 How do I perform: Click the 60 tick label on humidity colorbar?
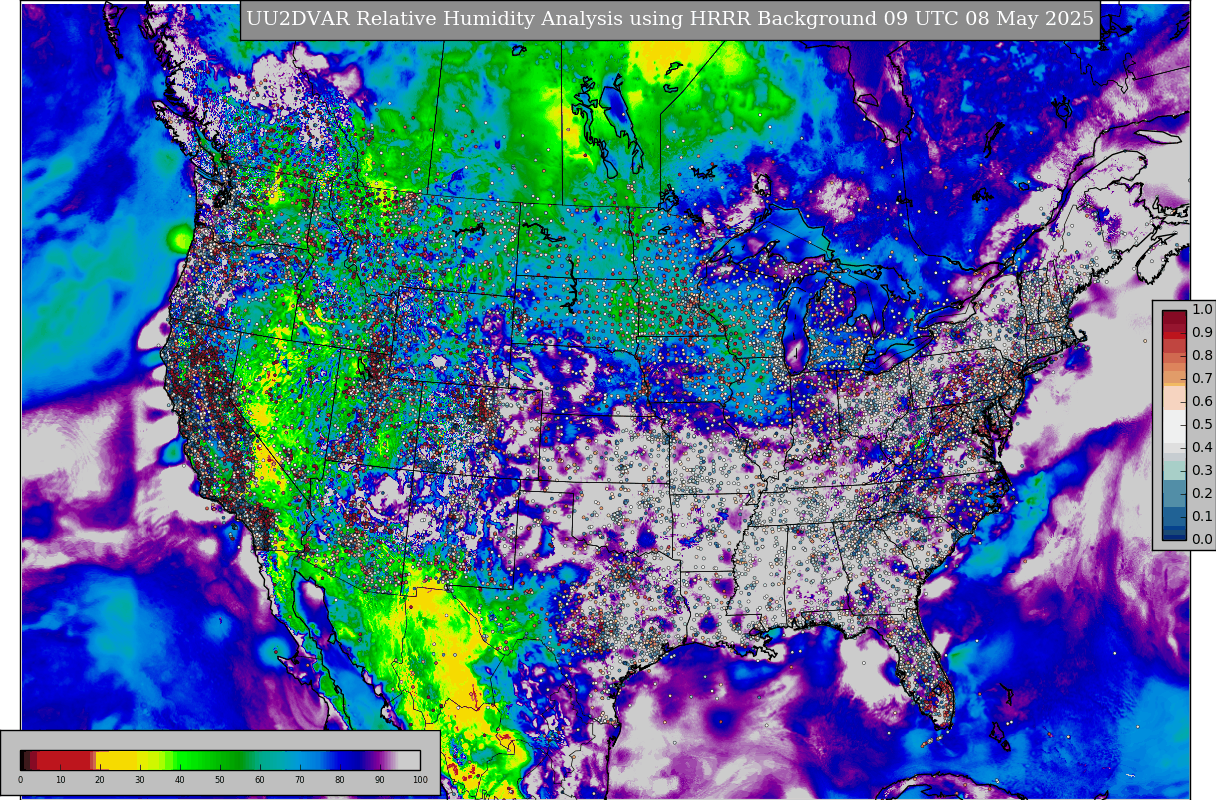coord(260,780)
